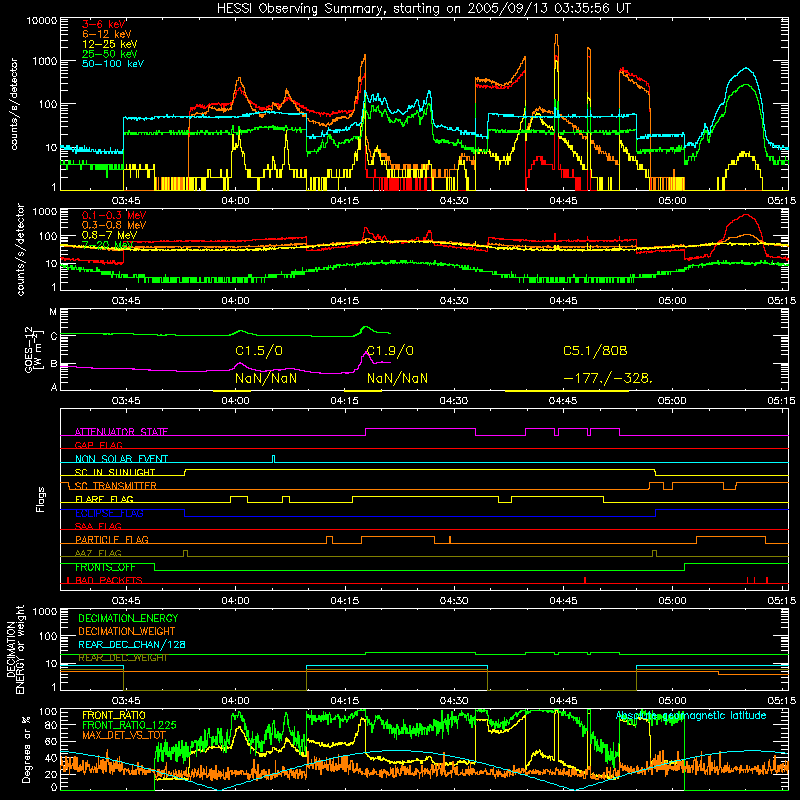Click the MAX_DET_VS_TOT legend label

click(124, 735)
